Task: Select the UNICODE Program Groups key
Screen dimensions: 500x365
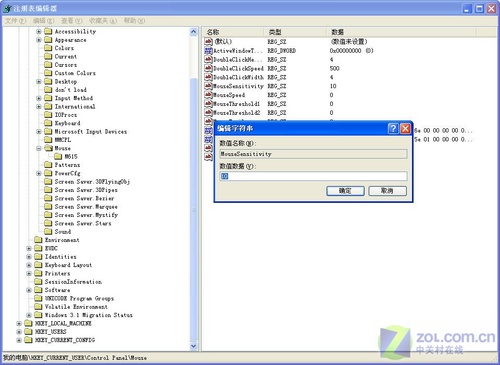Action: pyautogui.click(x=79, y=298)
